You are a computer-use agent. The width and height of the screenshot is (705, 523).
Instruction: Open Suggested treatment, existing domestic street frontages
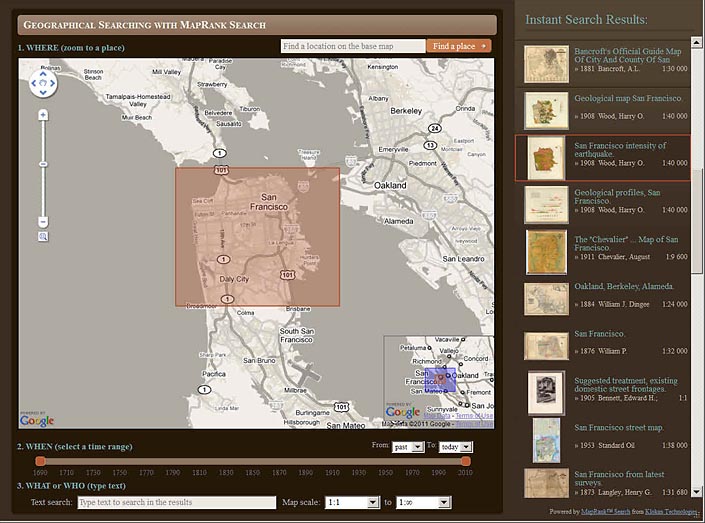click(626, 384)
